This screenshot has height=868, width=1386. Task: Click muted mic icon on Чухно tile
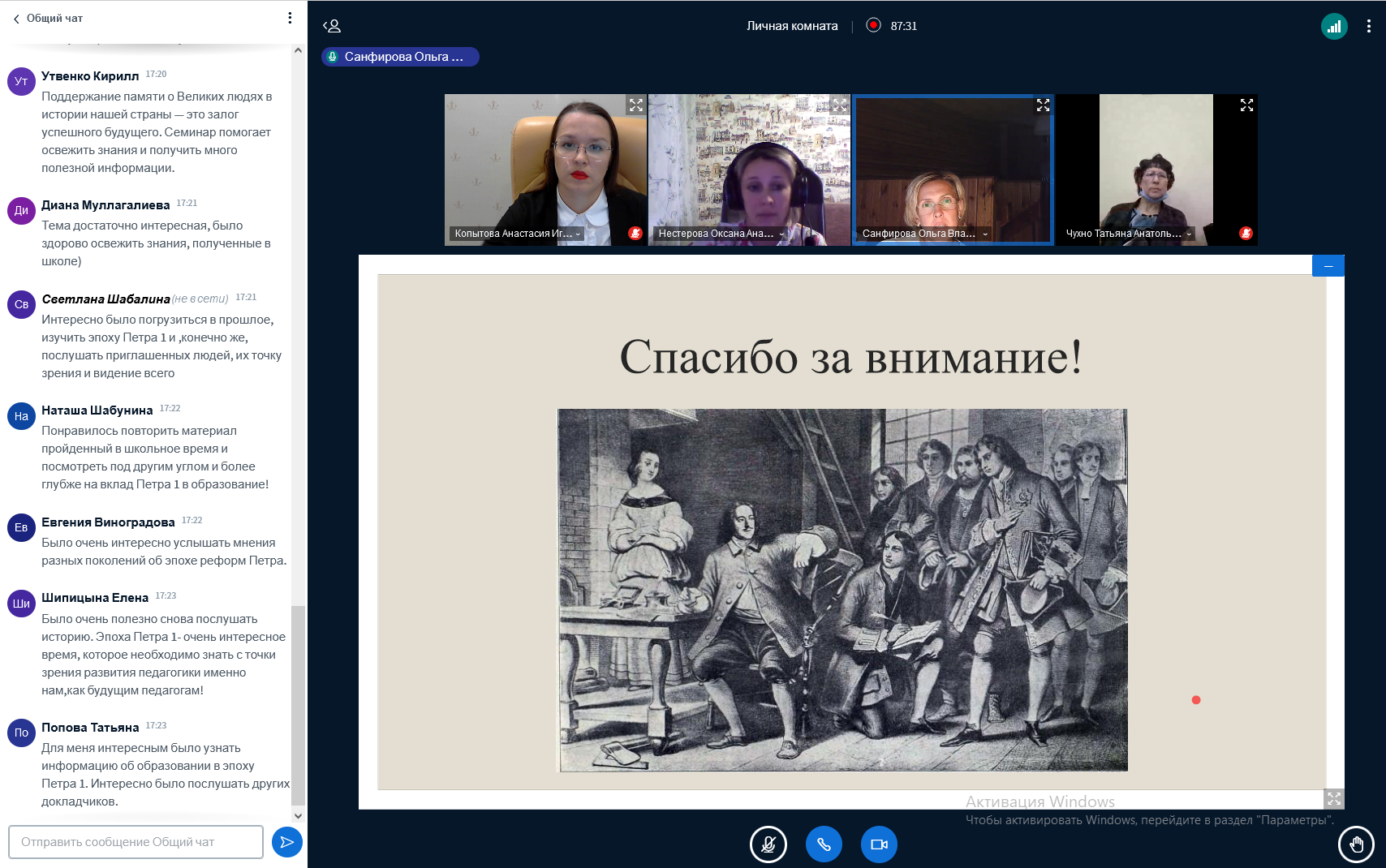click(x=1246, y=234)
